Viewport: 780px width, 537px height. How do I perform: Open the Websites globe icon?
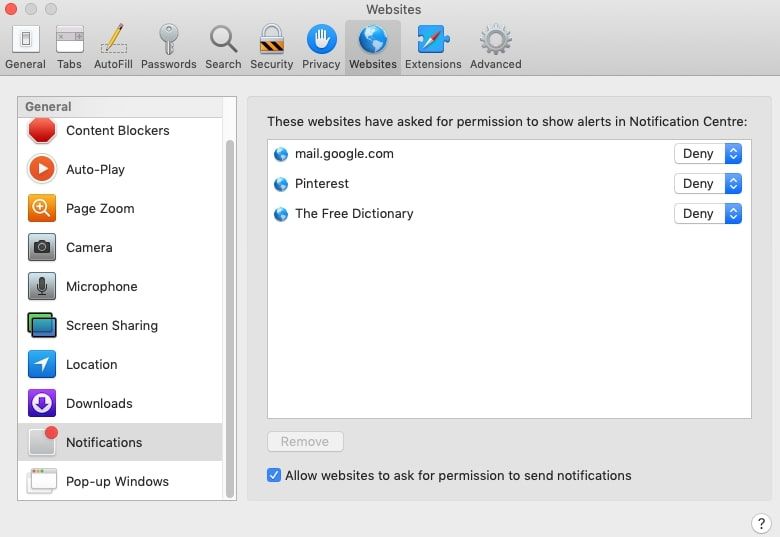pos(373,39)
